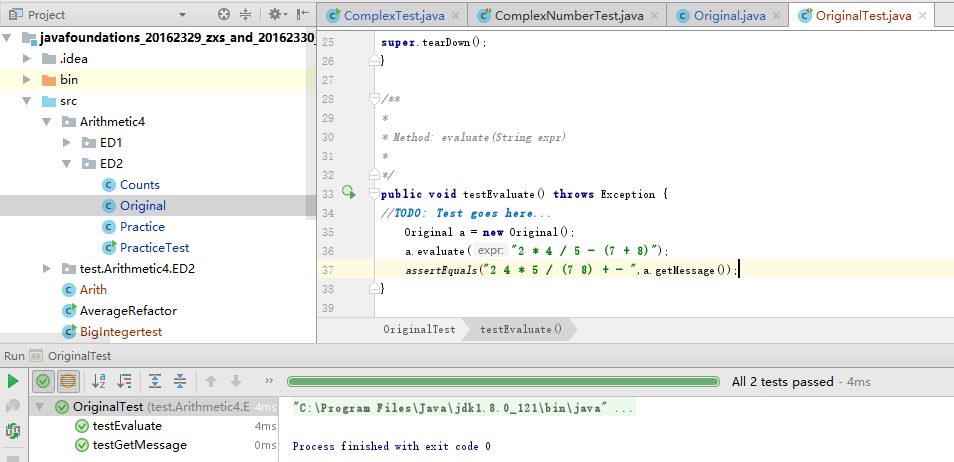This screenshot has height=462, width=954.
Task: Collapse OriginalTest node in test results
Action: 40,407
